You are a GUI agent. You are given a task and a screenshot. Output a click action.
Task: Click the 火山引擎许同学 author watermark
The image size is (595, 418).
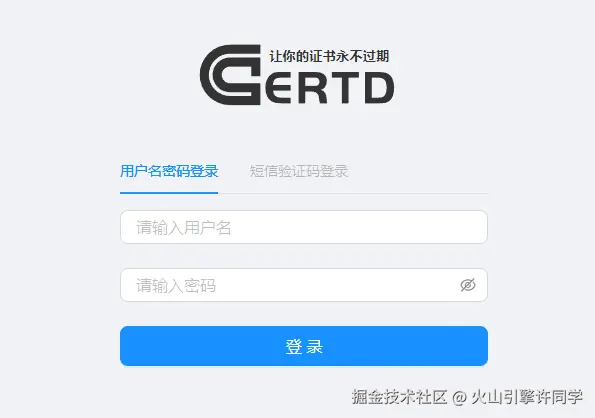click(527, 397)
